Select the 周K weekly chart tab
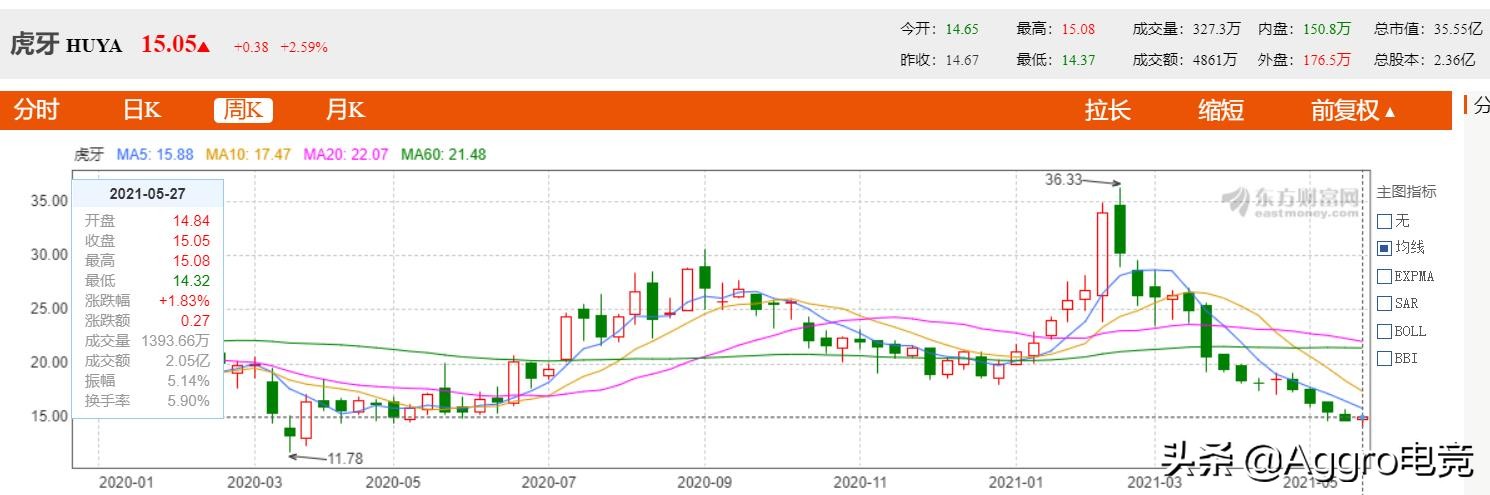Screen dimensions: 1490x495 coord(243,110)
